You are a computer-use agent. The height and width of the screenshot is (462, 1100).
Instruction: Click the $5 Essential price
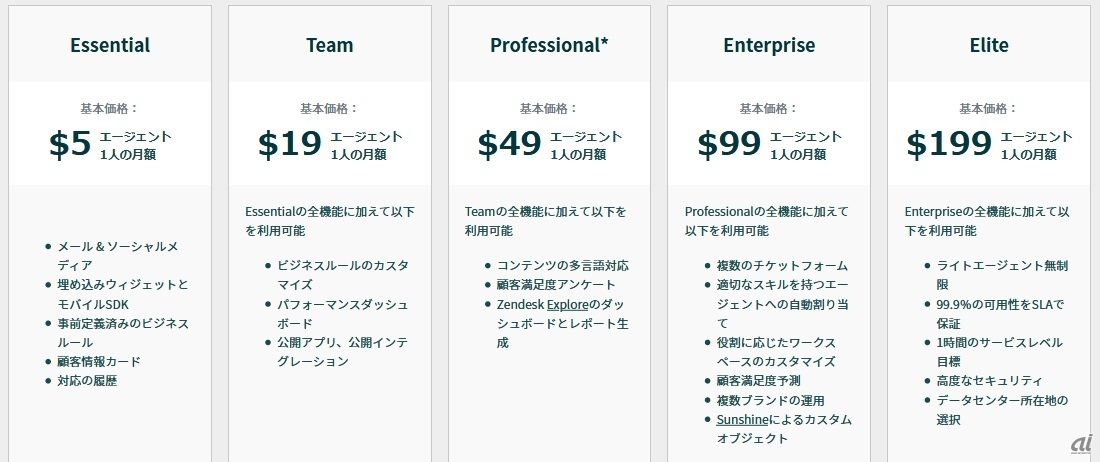pos(70,144)
